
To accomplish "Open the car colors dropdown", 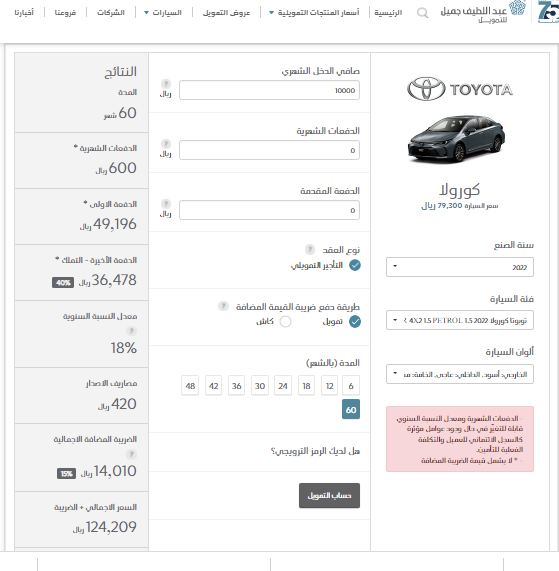I will pos(460,374).
